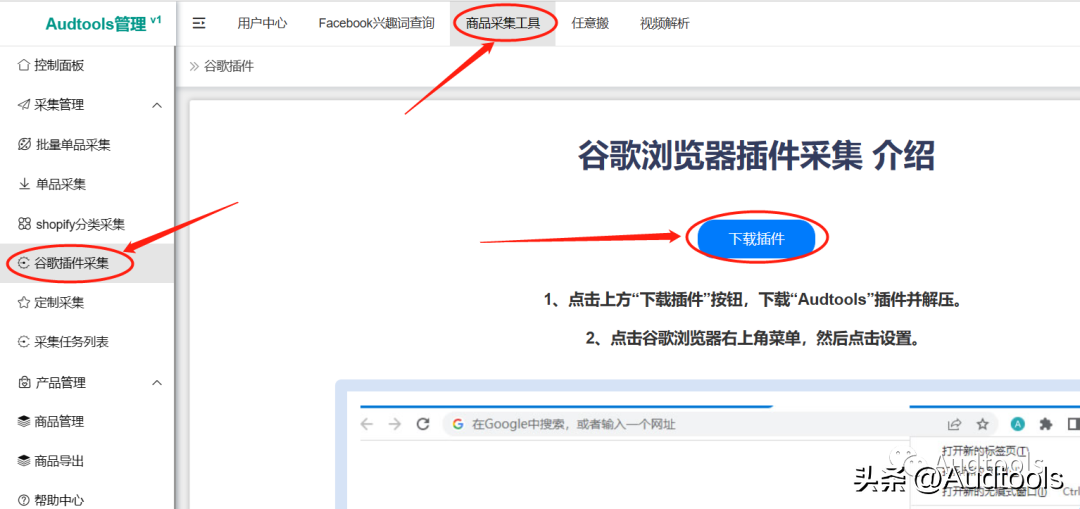Click the puzzle-piece extensions icon
This screenshot has height=509, width=1080.
coord(1046,424)
